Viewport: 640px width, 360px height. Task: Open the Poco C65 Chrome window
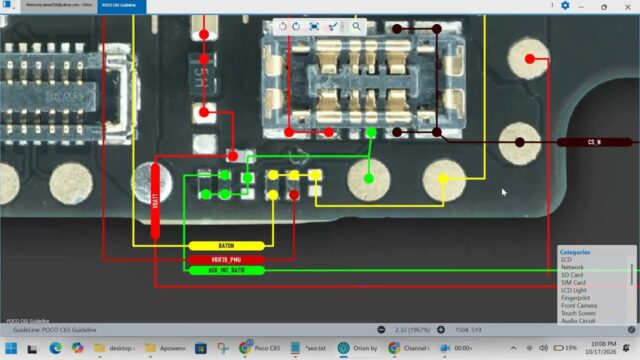(x=260, y=348)
